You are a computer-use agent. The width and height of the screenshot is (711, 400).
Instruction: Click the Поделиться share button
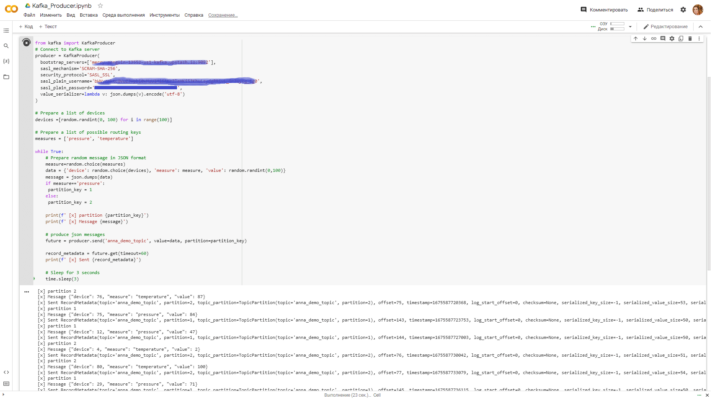(x=655, y=9)
